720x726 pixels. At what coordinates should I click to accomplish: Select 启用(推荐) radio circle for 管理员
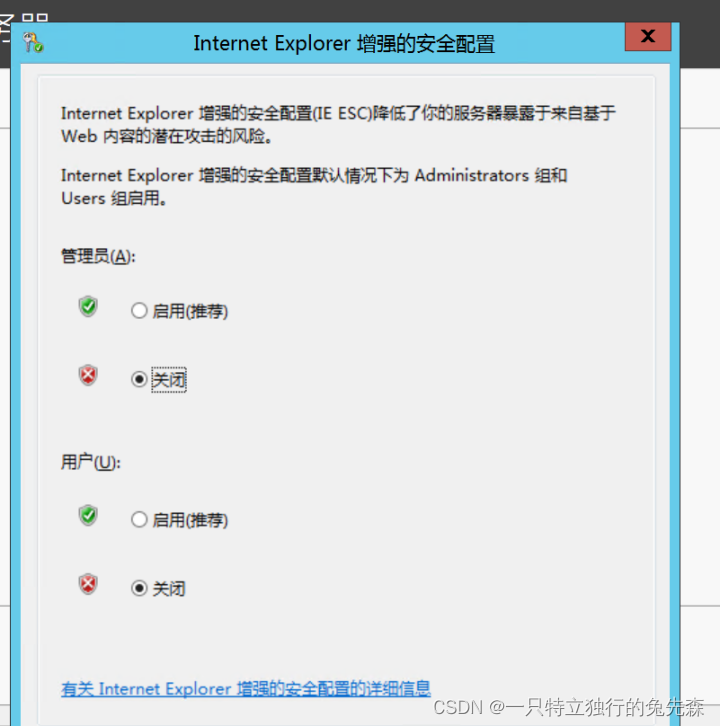point(139,311)
